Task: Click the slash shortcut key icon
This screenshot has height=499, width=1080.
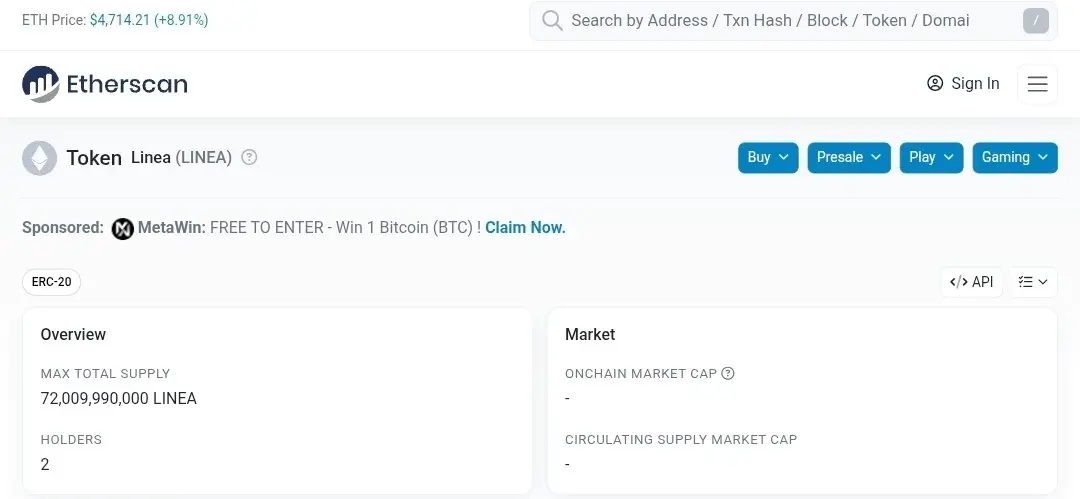Action: pos(1036,21)
